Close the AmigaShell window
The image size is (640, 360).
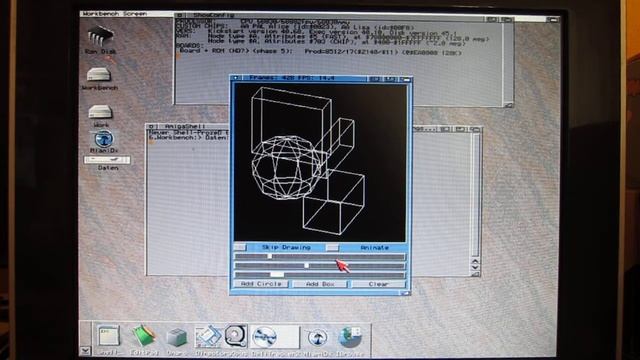(151, 127)
